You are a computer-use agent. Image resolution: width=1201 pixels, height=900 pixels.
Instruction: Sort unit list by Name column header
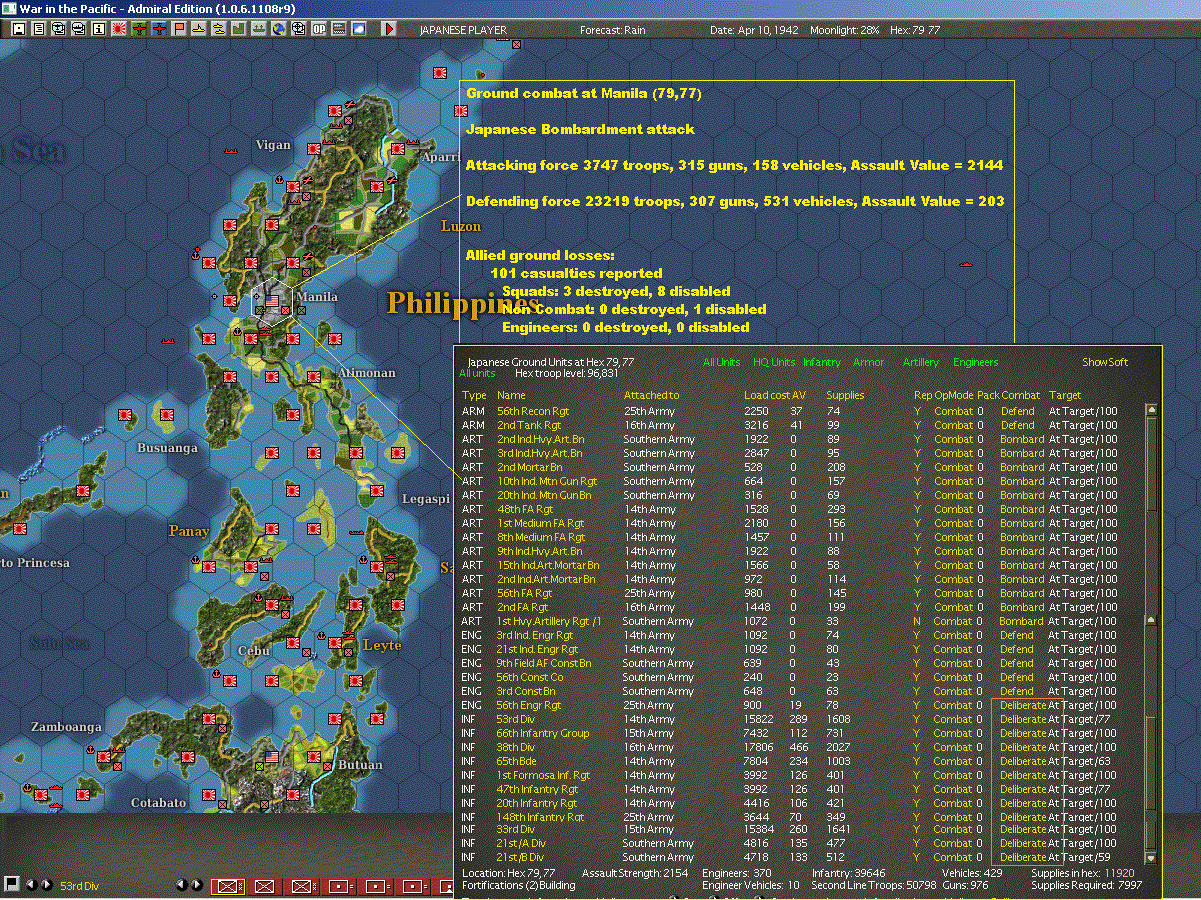tap(511, 395)
